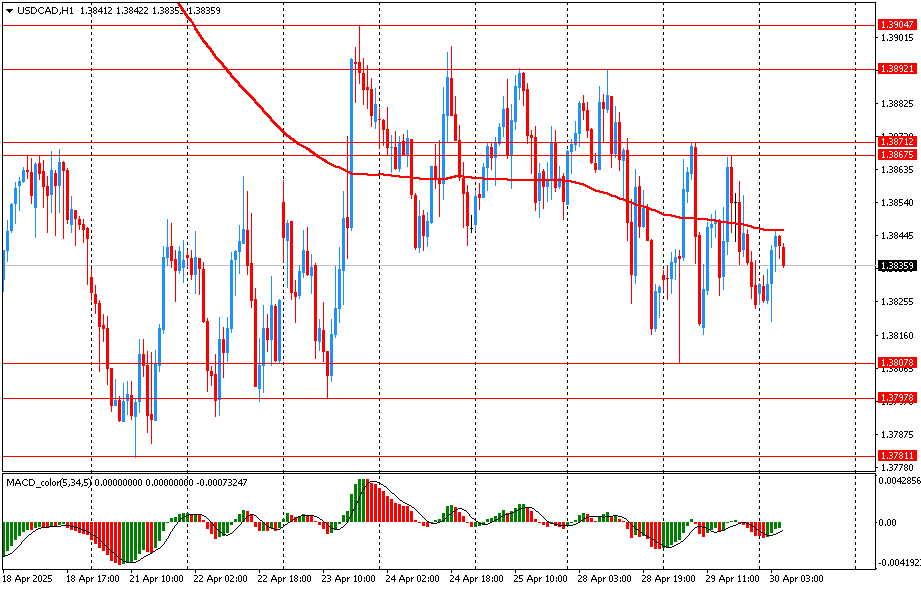Image resolution: width=921 pixels, height=590 pixels.
Task: Click the 1.39015 price axis value
Action: [896, 38]
